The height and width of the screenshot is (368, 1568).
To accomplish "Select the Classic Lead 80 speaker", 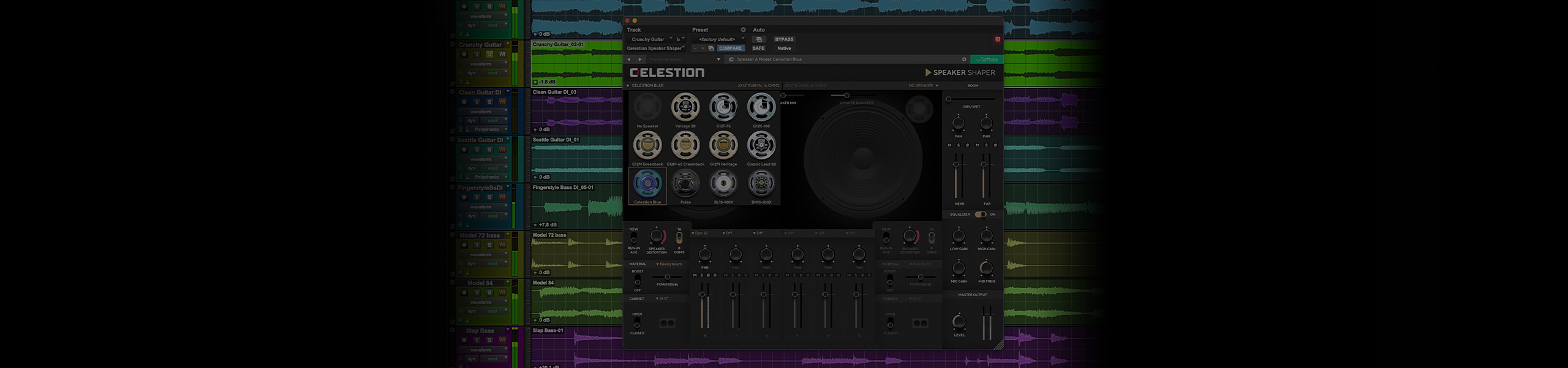I will point(761,146).
